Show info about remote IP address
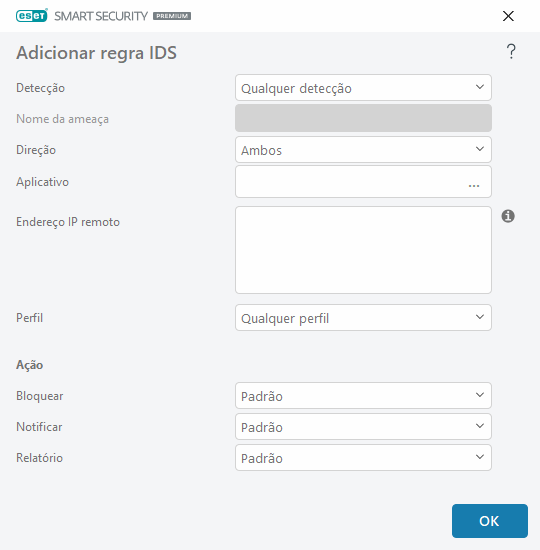This screenshot has width=540, height=550. tap(508, 216)
